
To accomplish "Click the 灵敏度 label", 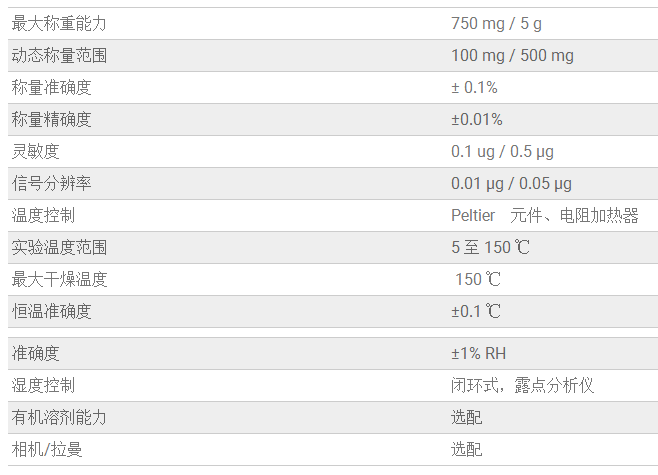I will point(35,151).
